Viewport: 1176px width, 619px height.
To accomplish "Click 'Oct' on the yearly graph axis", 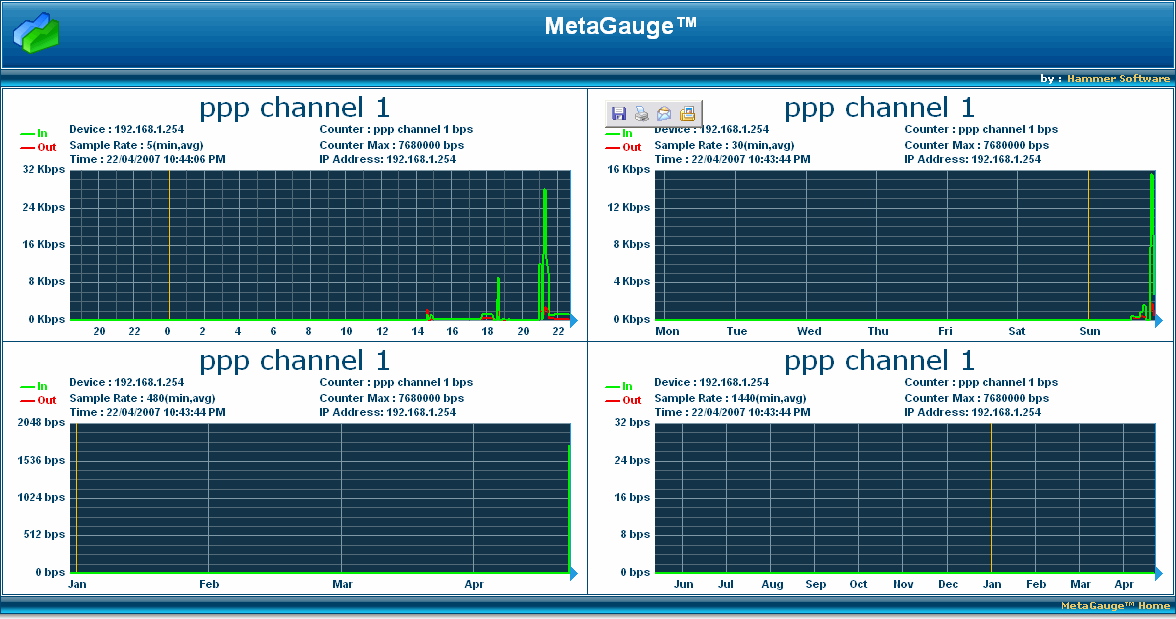I will pyautogui.click(x=859, y=584).
